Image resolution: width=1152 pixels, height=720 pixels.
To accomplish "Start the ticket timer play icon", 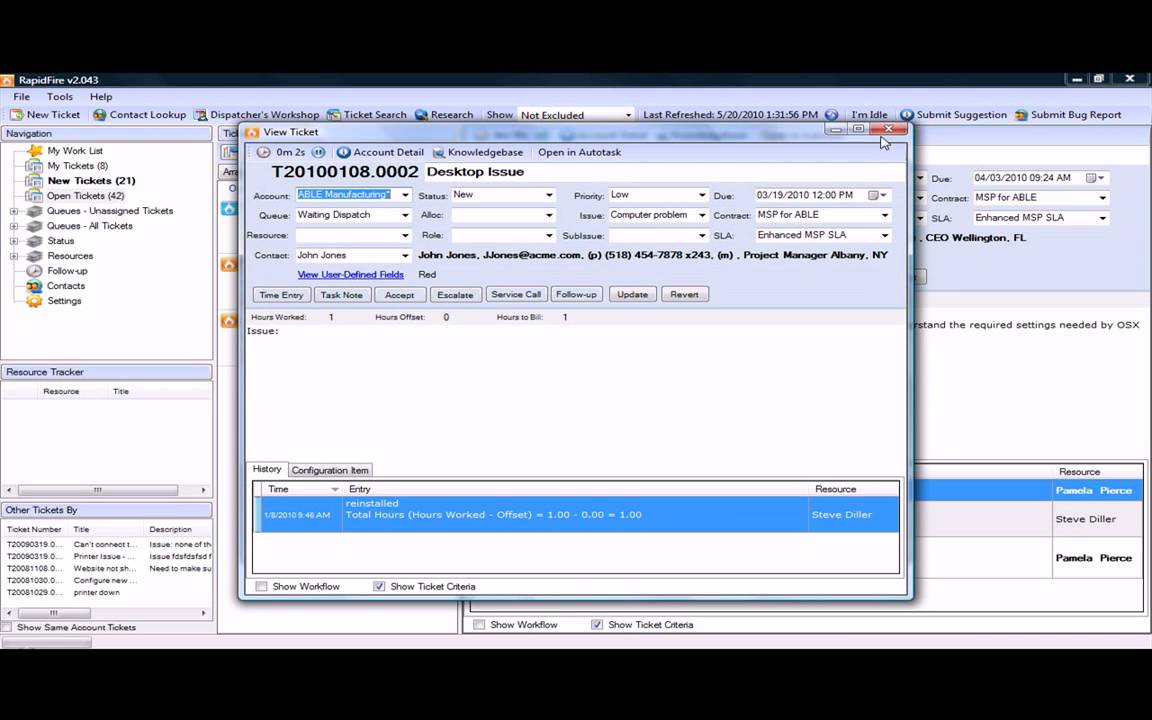I will tap(264, 153).
